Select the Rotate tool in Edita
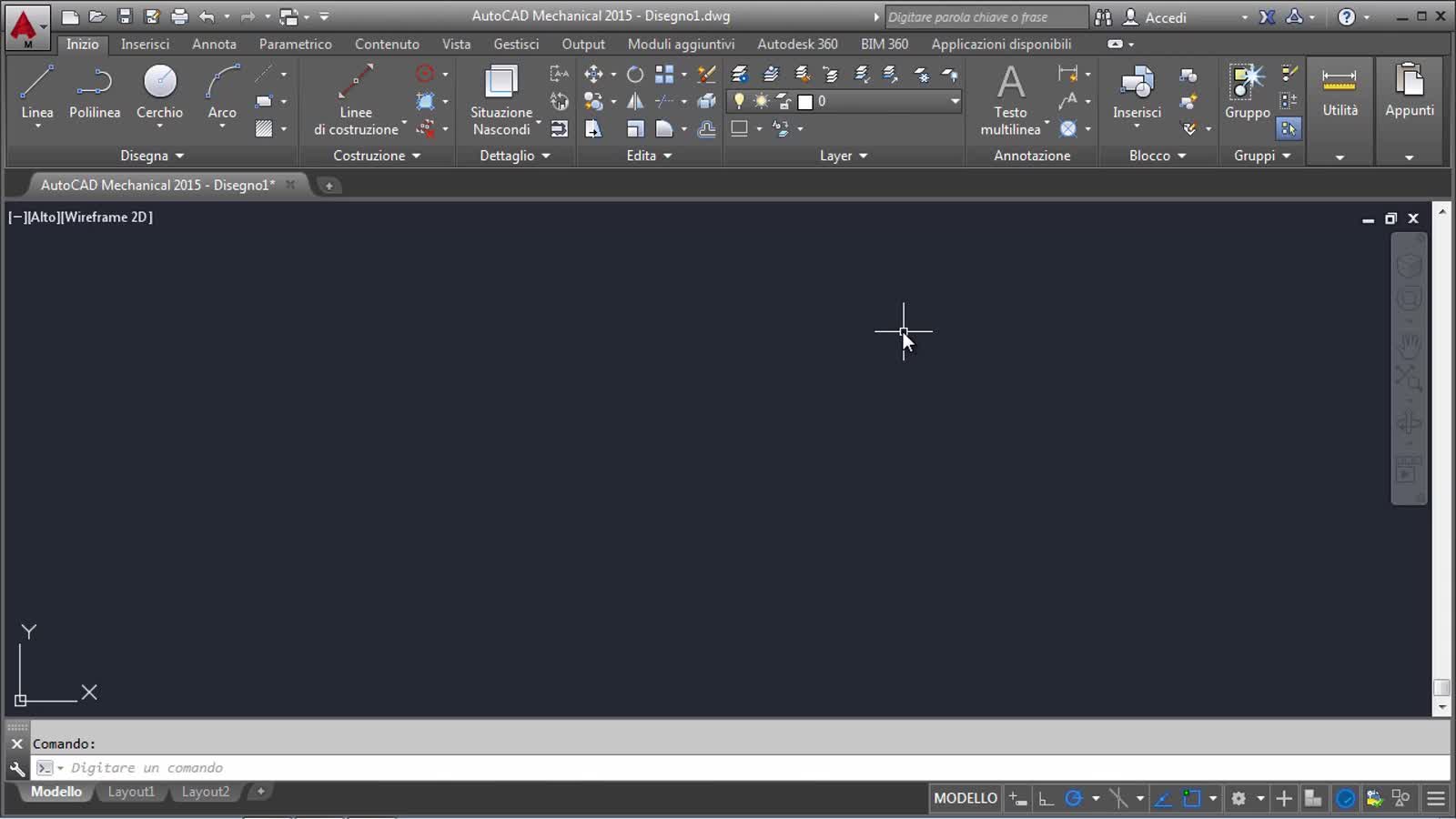Viewport: 1456px width, 819px height. (x=635, y=74)
